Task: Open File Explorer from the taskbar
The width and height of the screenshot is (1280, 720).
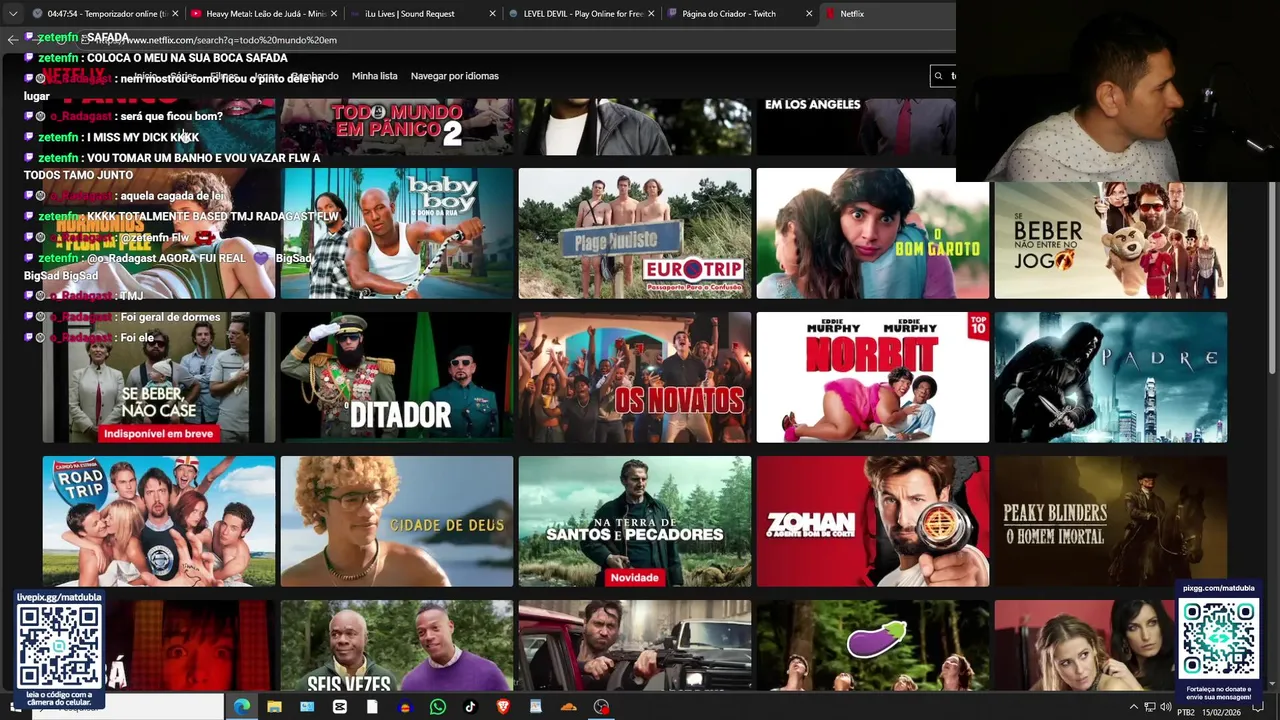Action: click(274, 707)
